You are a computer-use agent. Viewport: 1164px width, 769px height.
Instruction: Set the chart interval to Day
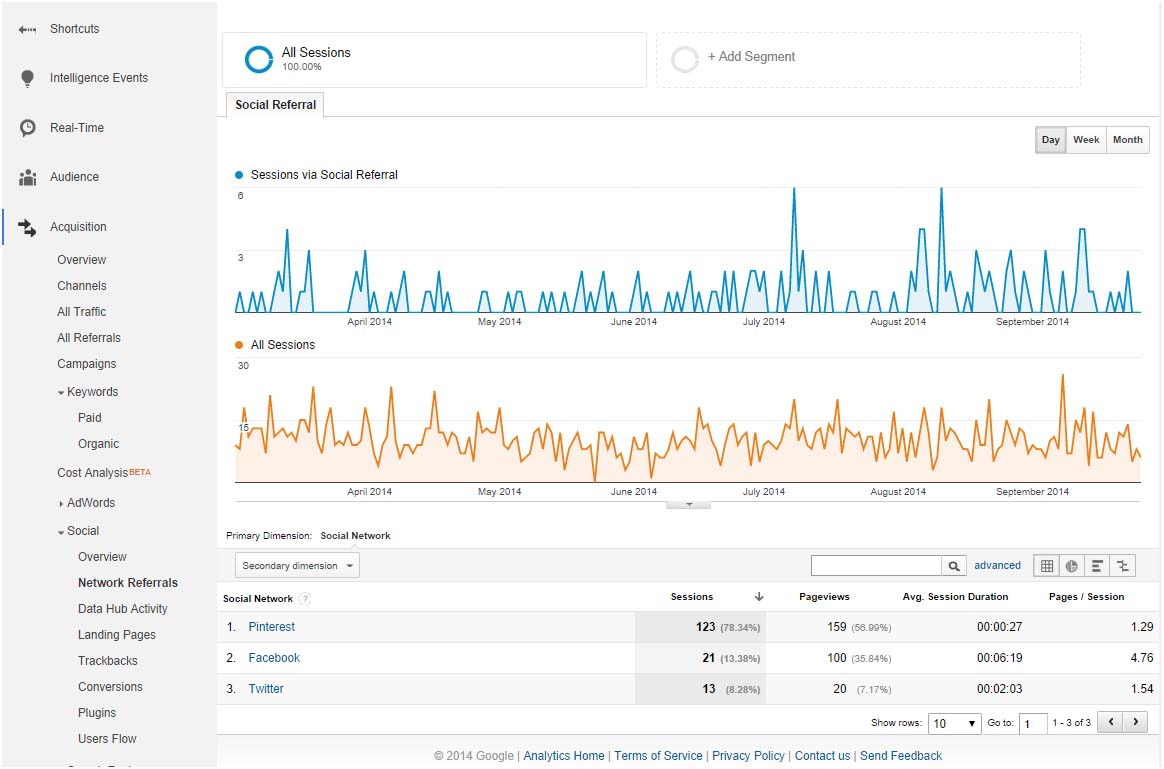(x=1050, y=140)
